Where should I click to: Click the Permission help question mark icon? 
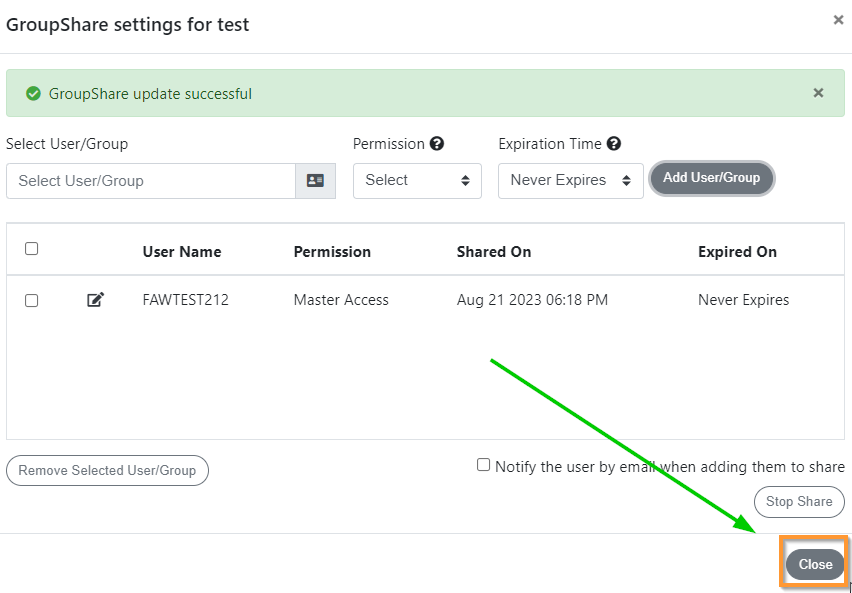436,143
